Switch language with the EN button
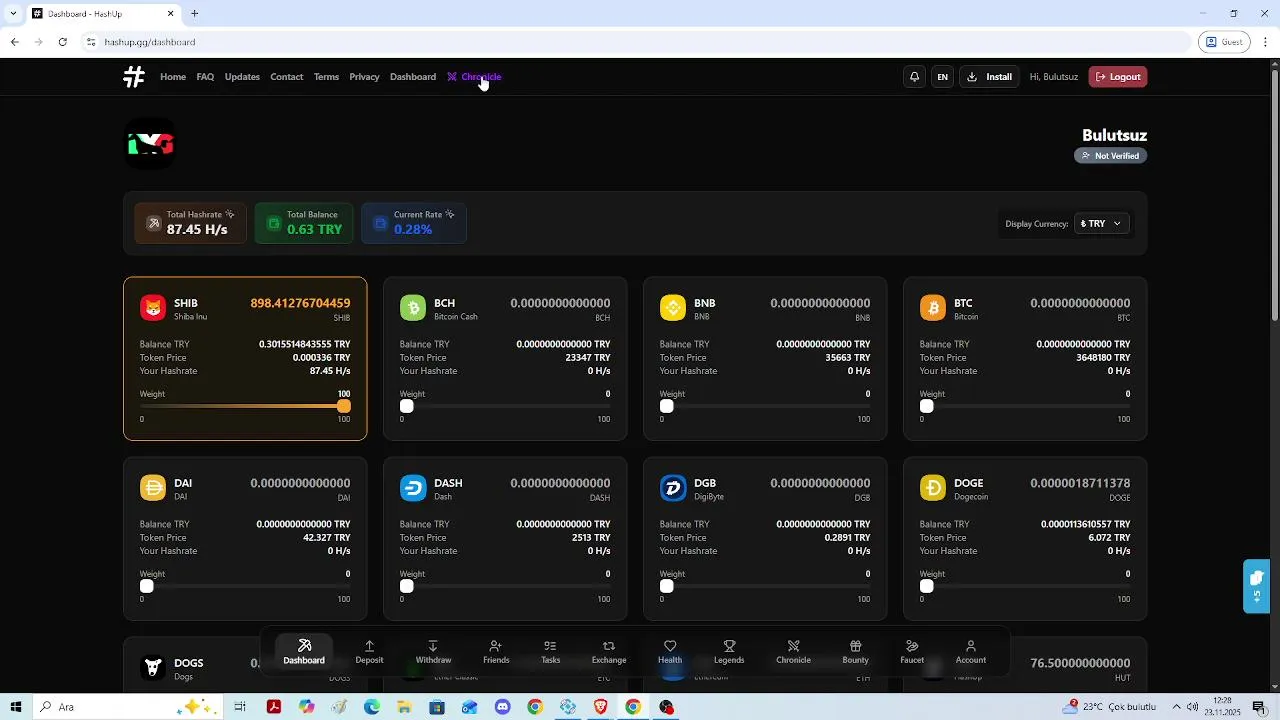The image size is (1280, 720). (x=942, y=77)
